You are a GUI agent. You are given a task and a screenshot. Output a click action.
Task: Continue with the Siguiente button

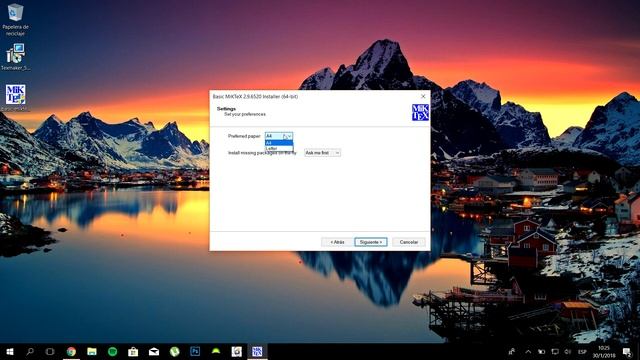[x=371, y=242]
